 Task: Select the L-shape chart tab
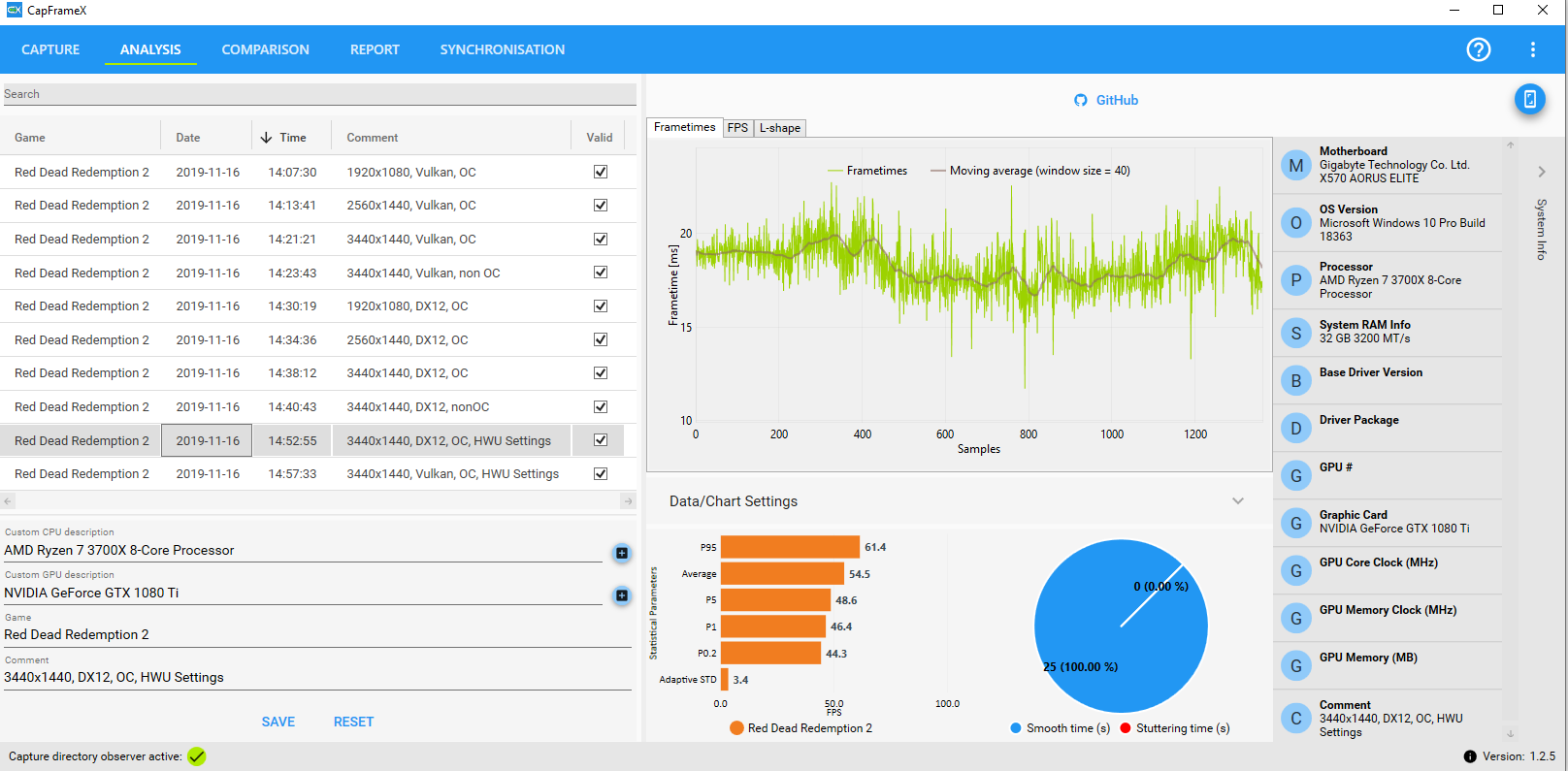(x=780, y=128)
